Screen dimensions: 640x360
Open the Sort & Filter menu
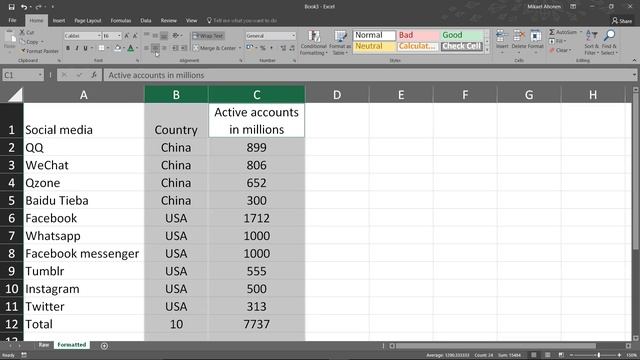pos(591,42)
